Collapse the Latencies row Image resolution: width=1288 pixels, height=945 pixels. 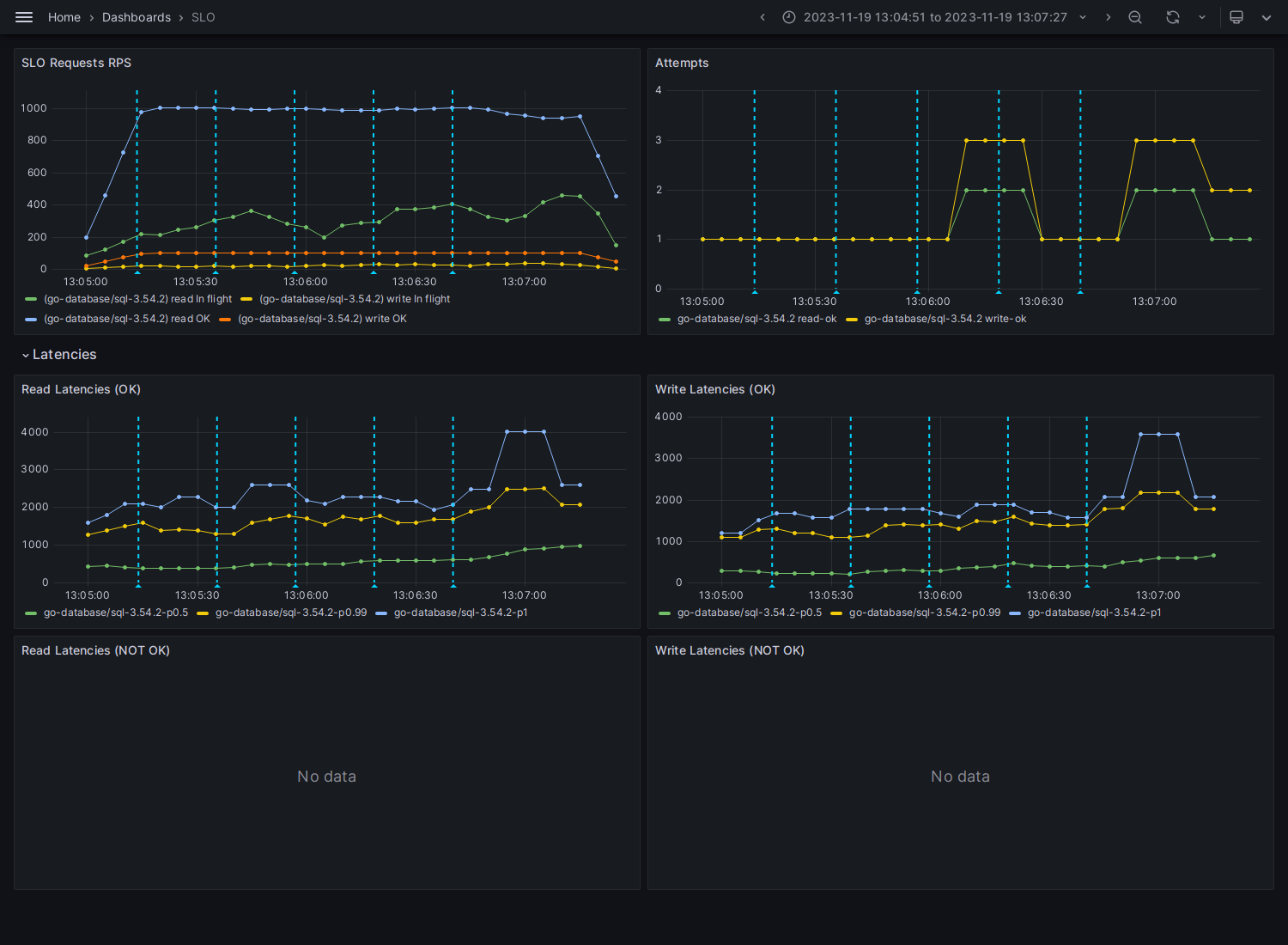pyautogui.click(x=59, y=355)
